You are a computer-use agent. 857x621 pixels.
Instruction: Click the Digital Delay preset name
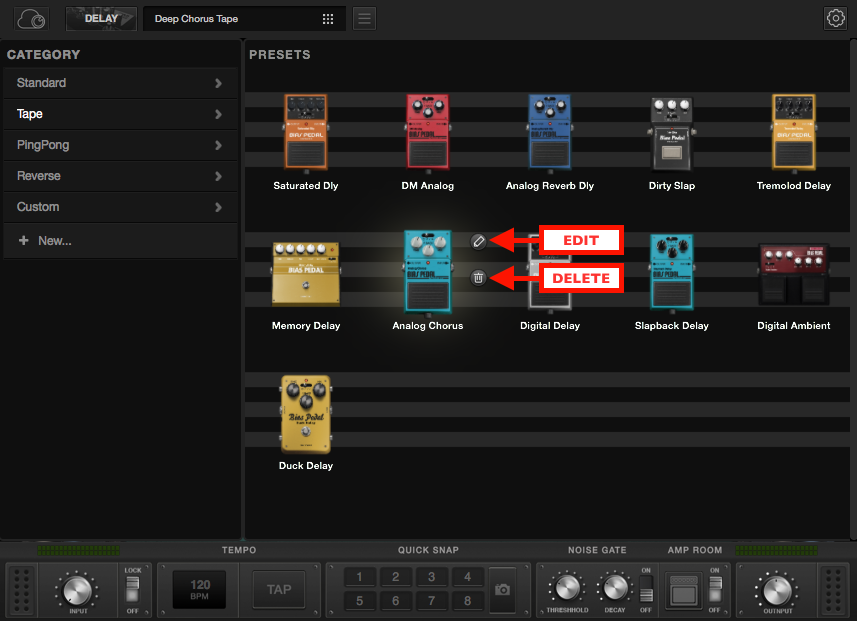pos(550,326)
